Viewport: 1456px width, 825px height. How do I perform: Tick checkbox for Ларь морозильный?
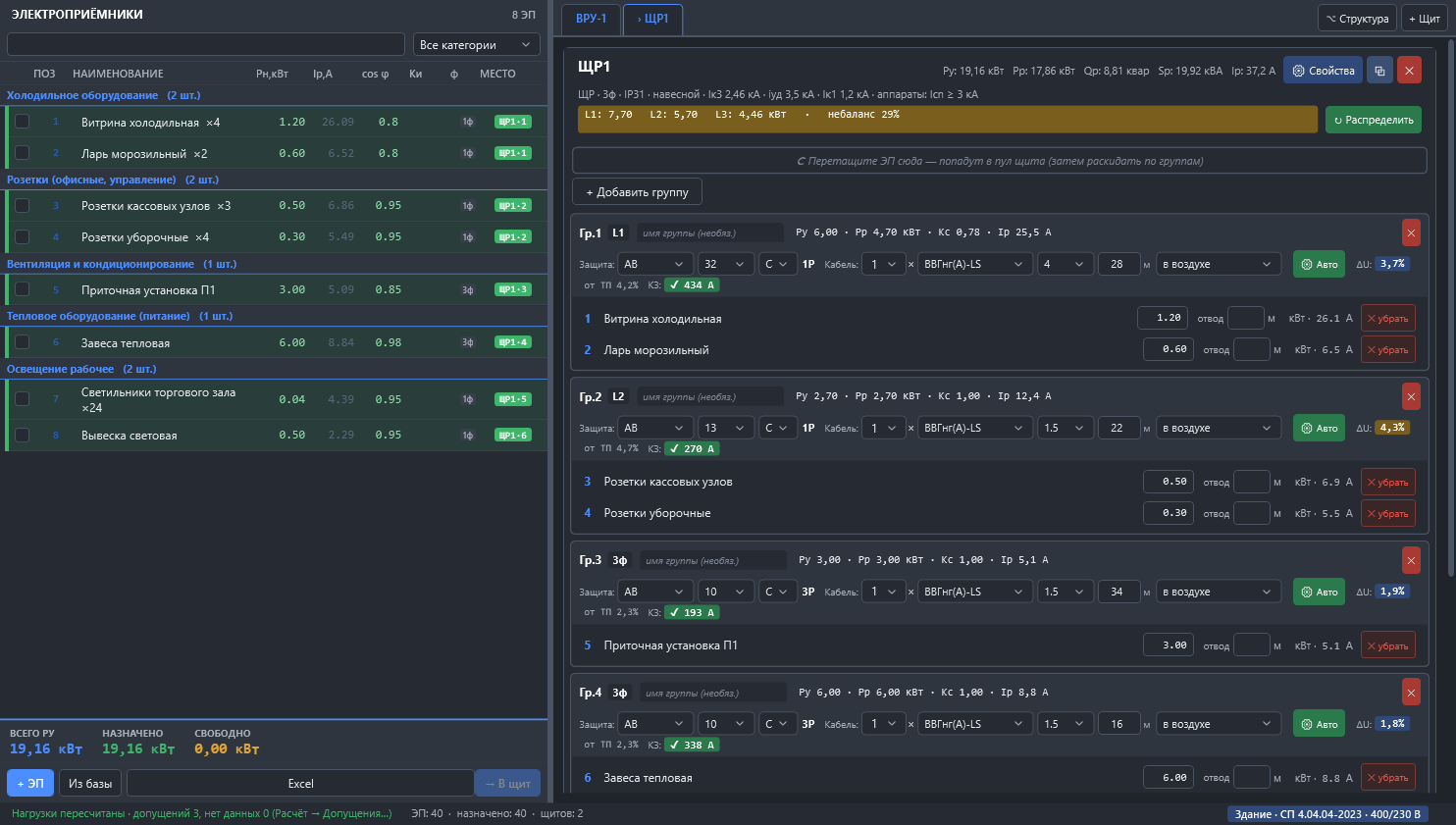coord(22,153)
